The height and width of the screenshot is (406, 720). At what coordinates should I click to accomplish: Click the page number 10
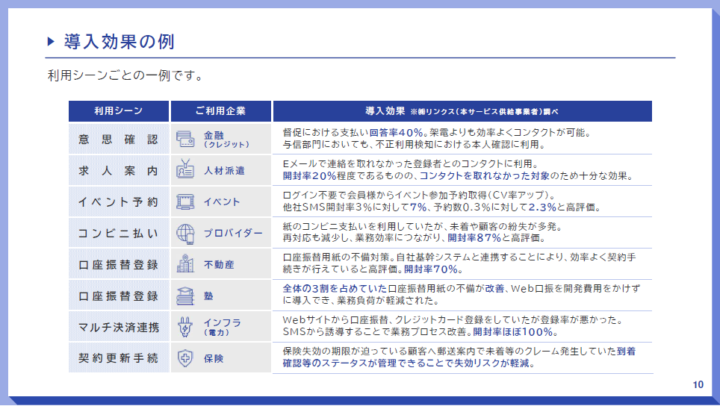coord(697,386)
